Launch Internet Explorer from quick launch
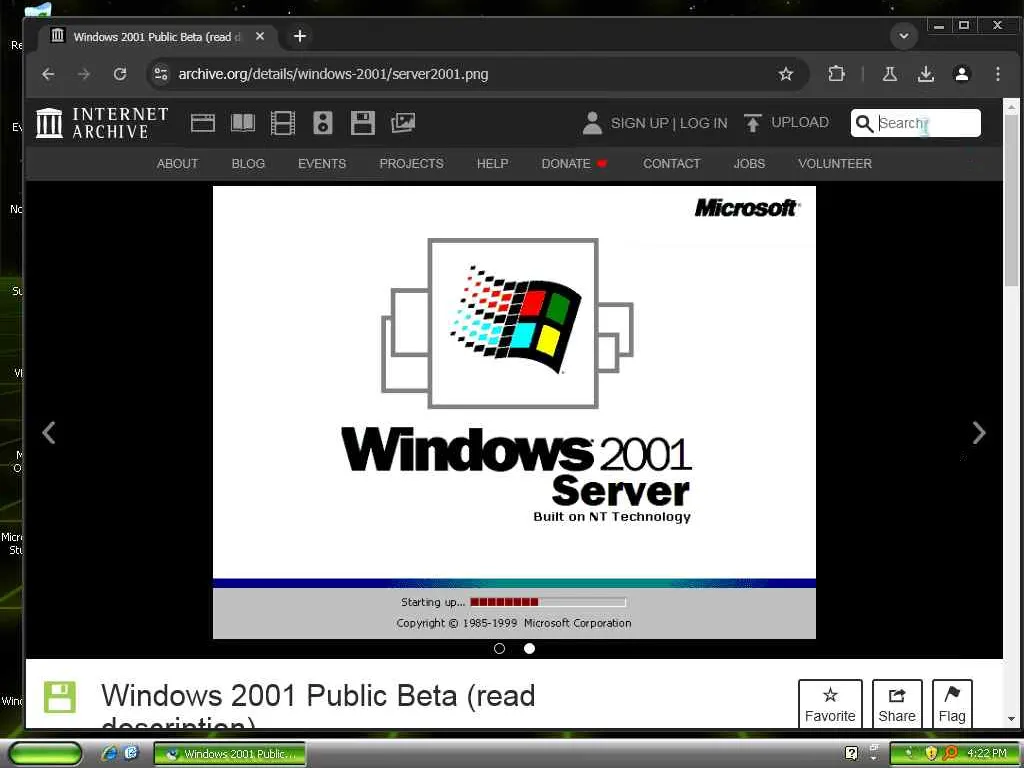 (x=110, y=753)
